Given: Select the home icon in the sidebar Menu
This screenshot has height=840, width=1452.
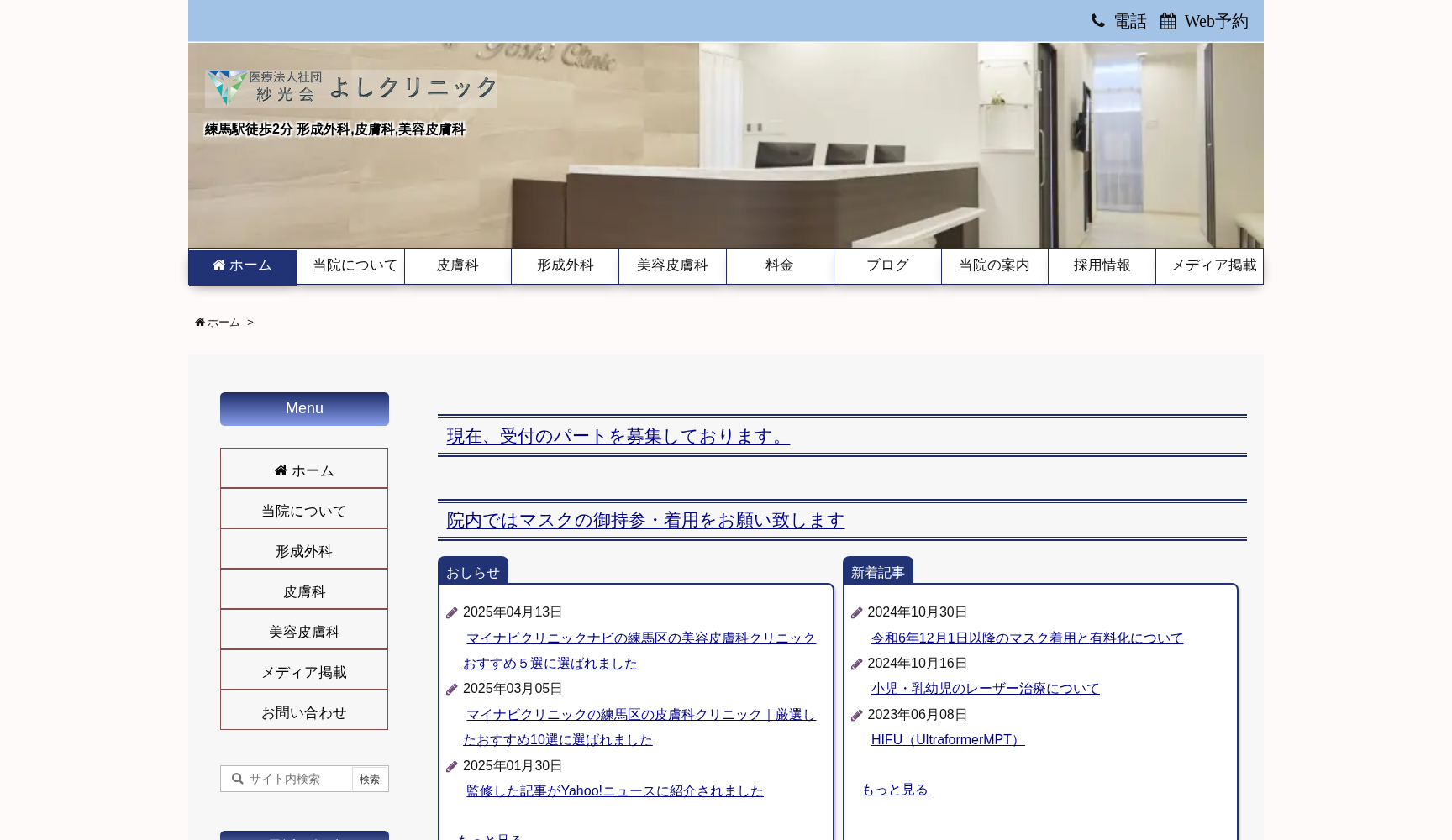Looking at the screenshot, I should [x=281, y=470].
